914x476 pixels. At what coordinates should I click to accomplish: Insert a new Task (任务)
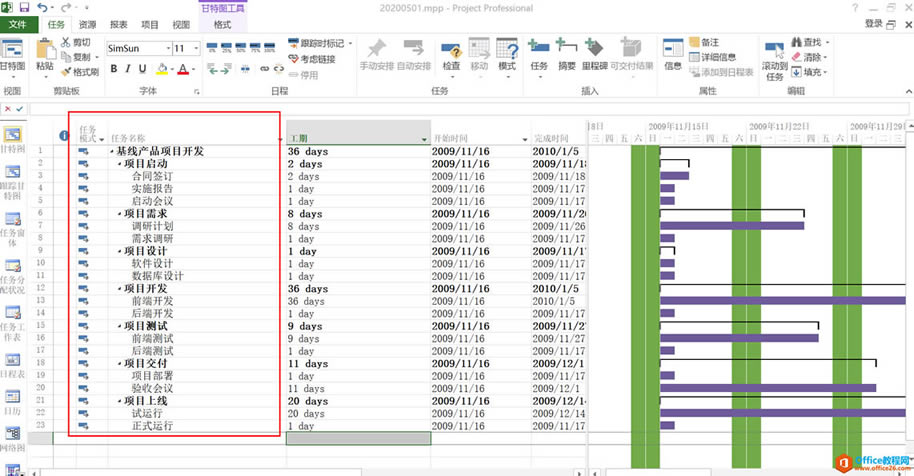pos(539,57)
